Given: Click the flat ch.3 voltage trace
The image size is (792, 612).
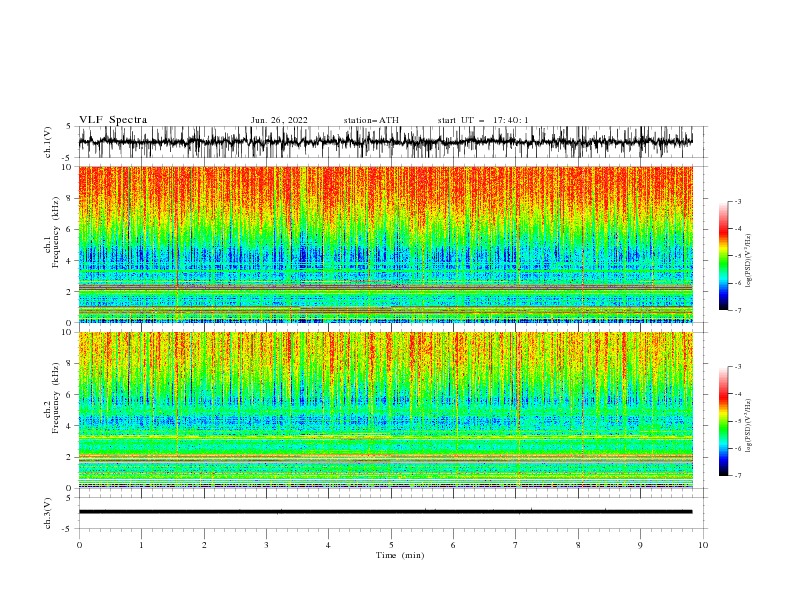Looking at the screenshot, I should click(x=385, y=512).
